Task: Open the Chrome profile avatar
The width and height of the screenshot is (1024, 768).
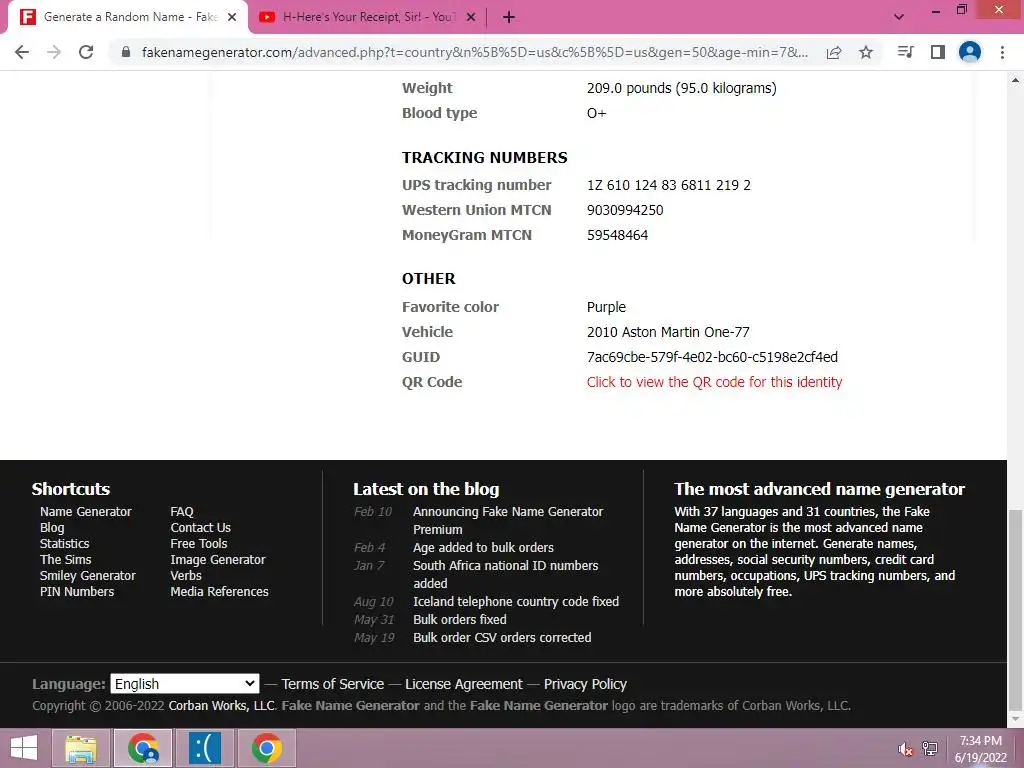Action: pyautogui.click(x=970, y=52)
